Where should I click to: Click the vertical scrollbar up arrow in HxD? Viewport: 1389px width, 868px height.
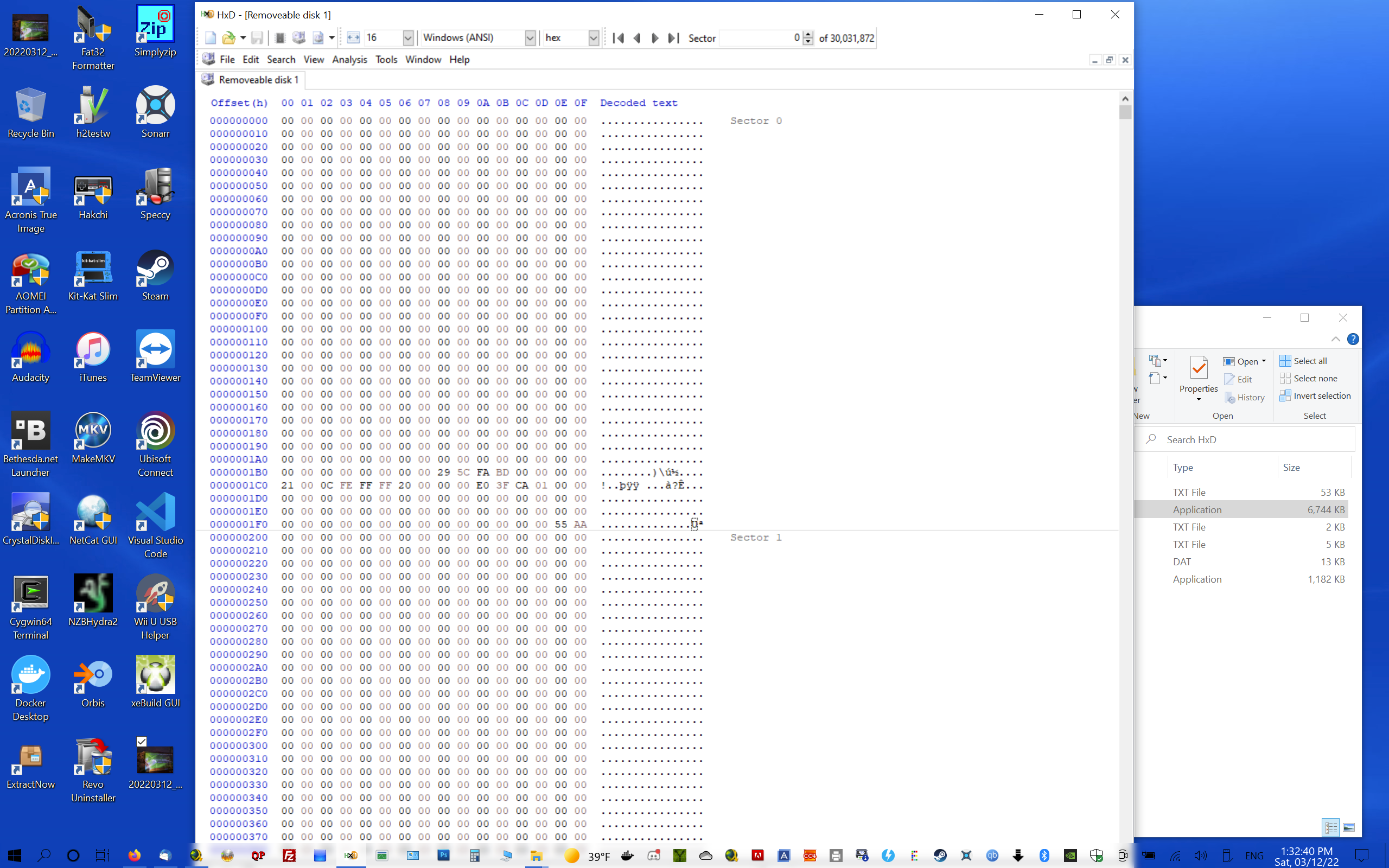tap(1125, 99)
